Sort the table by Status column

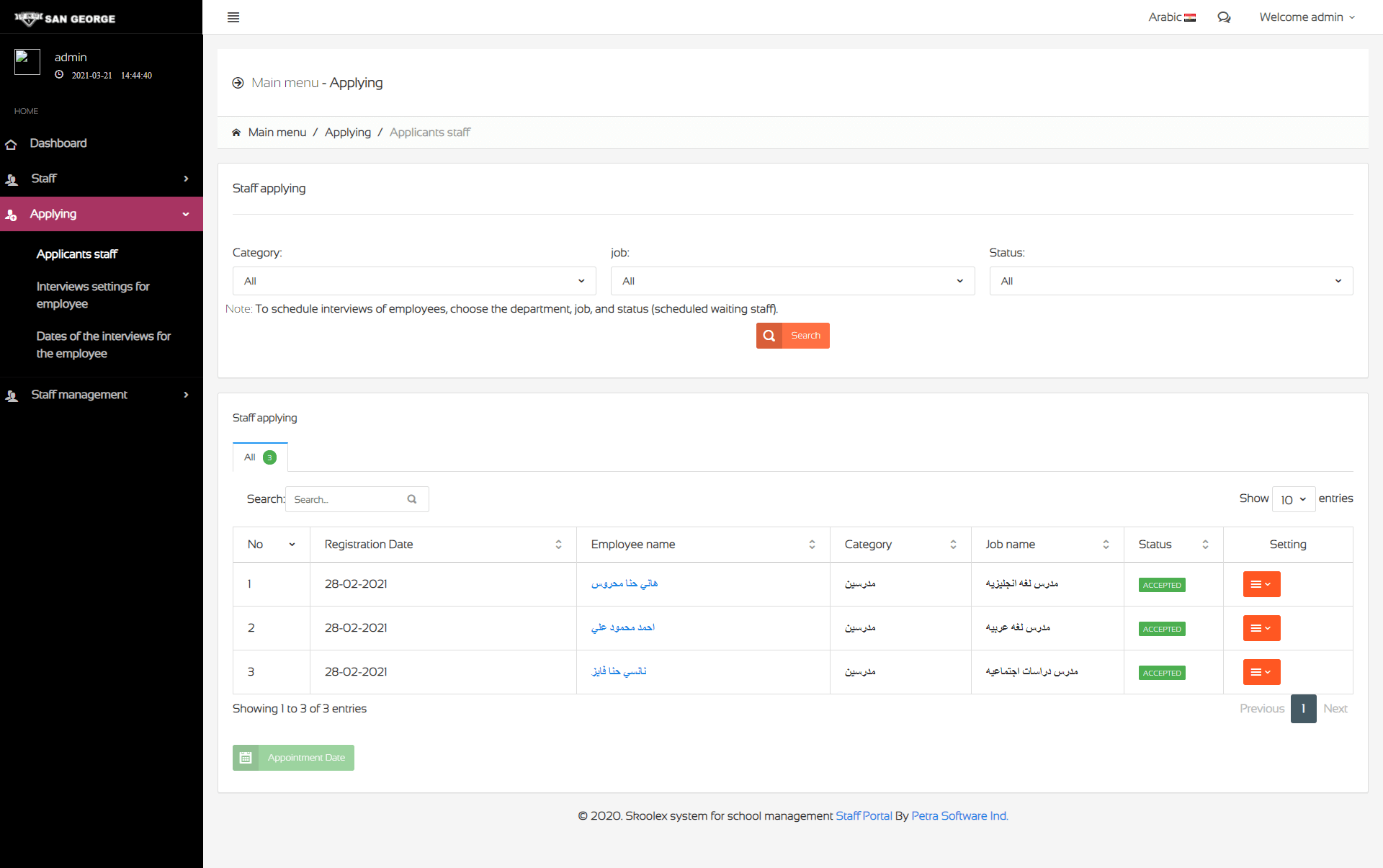1173,545
